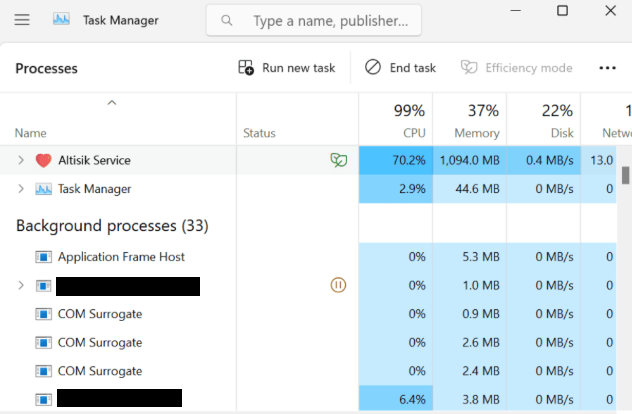Screen dimensions: 632x414
Task: Expand the suspended redacted process row
Action: pyautogui.click(x=21, y=285)
